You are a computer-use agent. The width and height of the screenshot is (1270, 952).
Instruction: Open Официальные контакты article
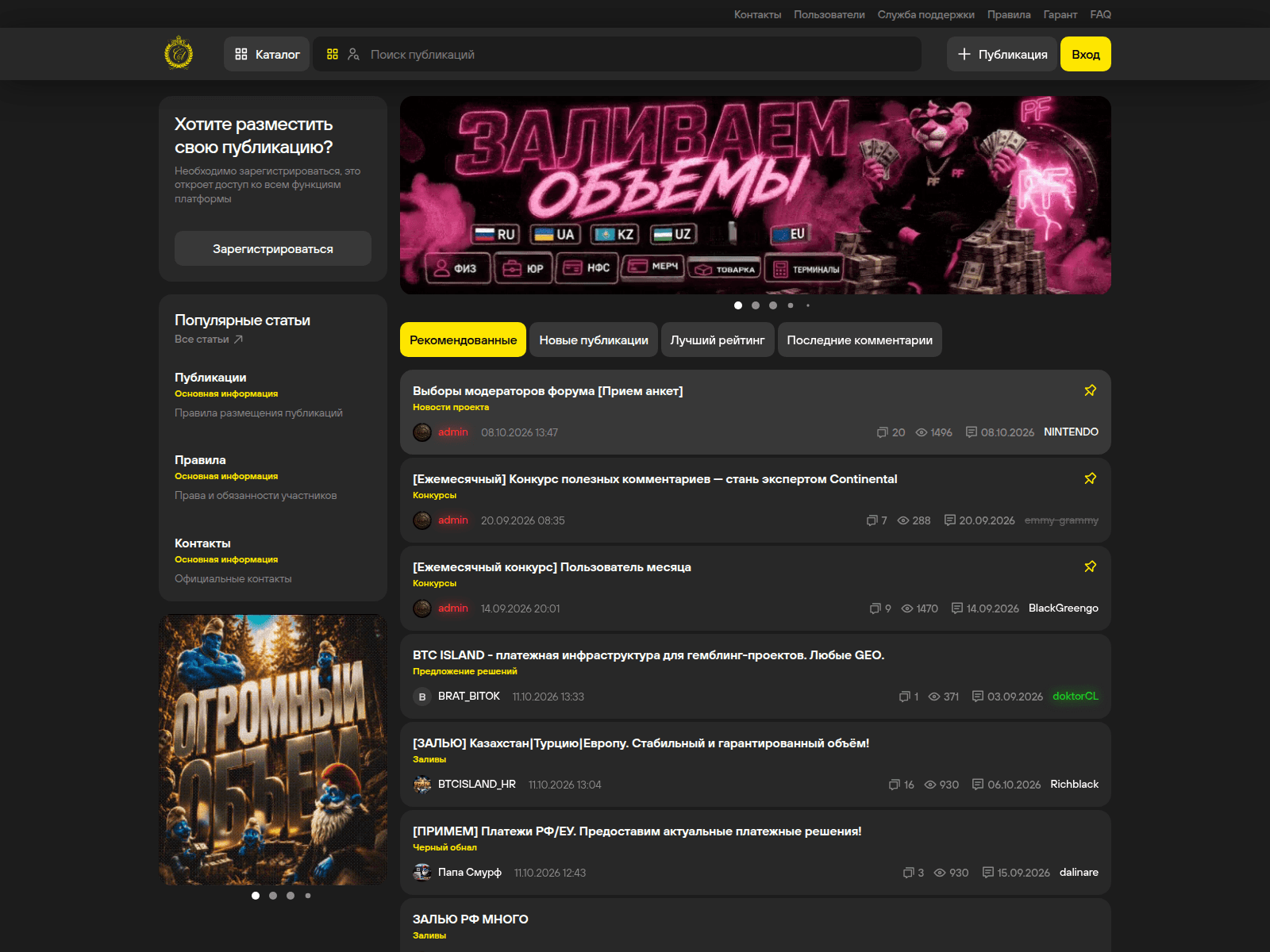pyautogui.click(x=233, y=578)
